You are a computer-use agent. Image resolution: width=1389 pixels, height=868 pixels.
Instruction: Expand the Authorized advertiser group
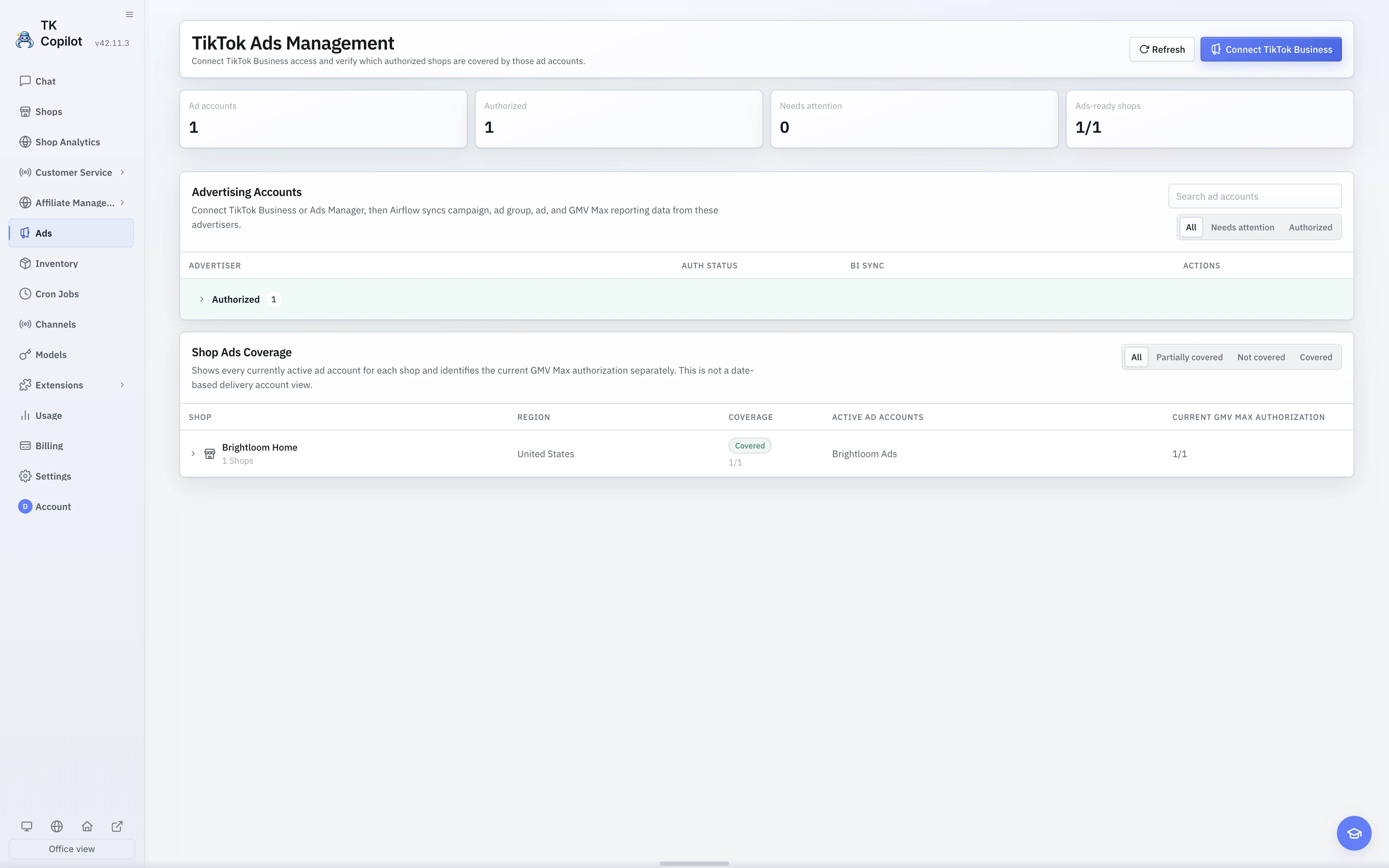[x=201, y=299]
